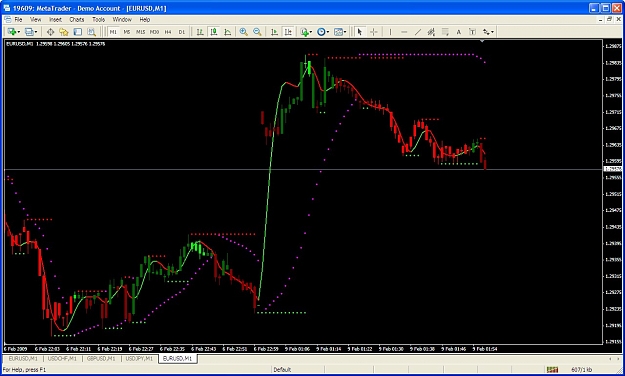This screenshot has width=625, height=376.
Task: Expand the Indicators list dropdown
Action: pyautogui.click(x=311, y=32)
